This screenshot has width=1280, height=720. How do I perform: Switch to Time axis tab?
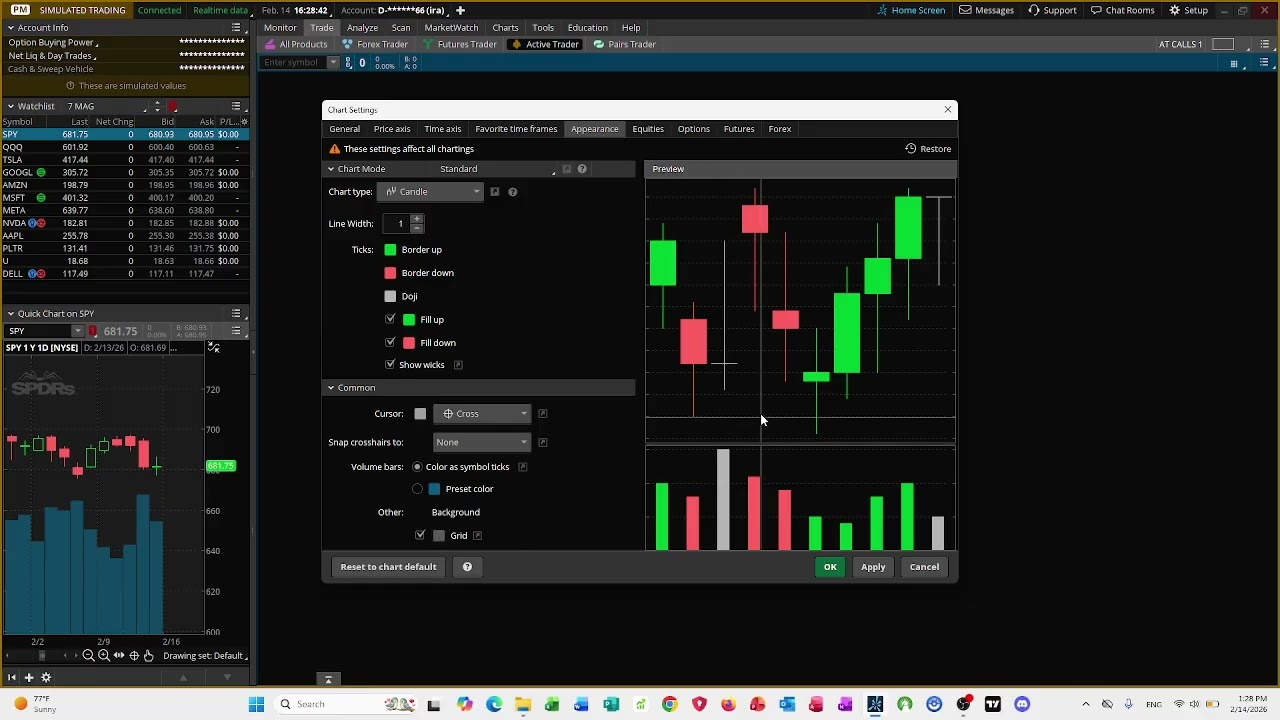point(442,129)
